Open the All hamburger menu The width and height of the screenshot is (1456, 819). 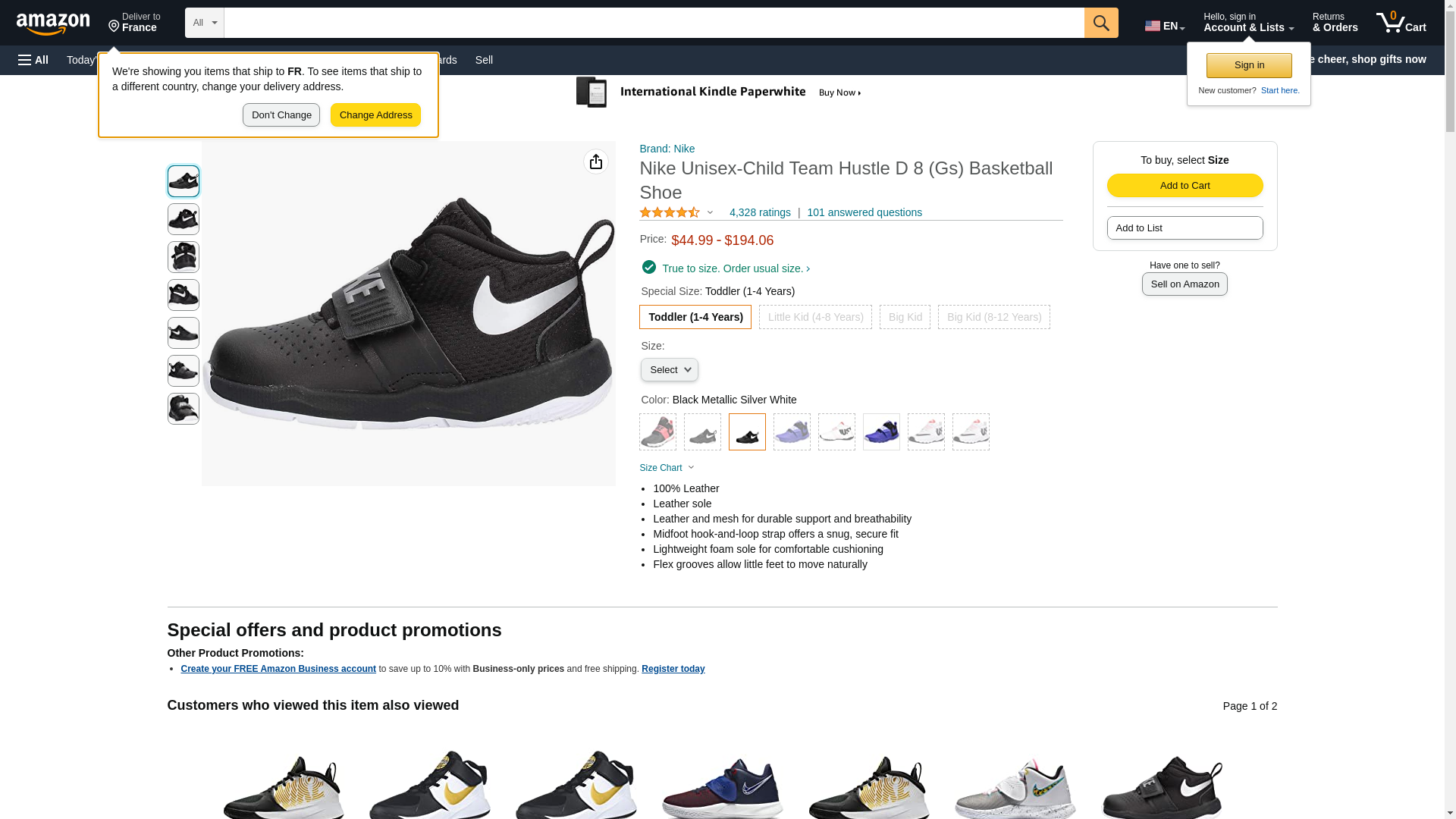click(33, 60)
